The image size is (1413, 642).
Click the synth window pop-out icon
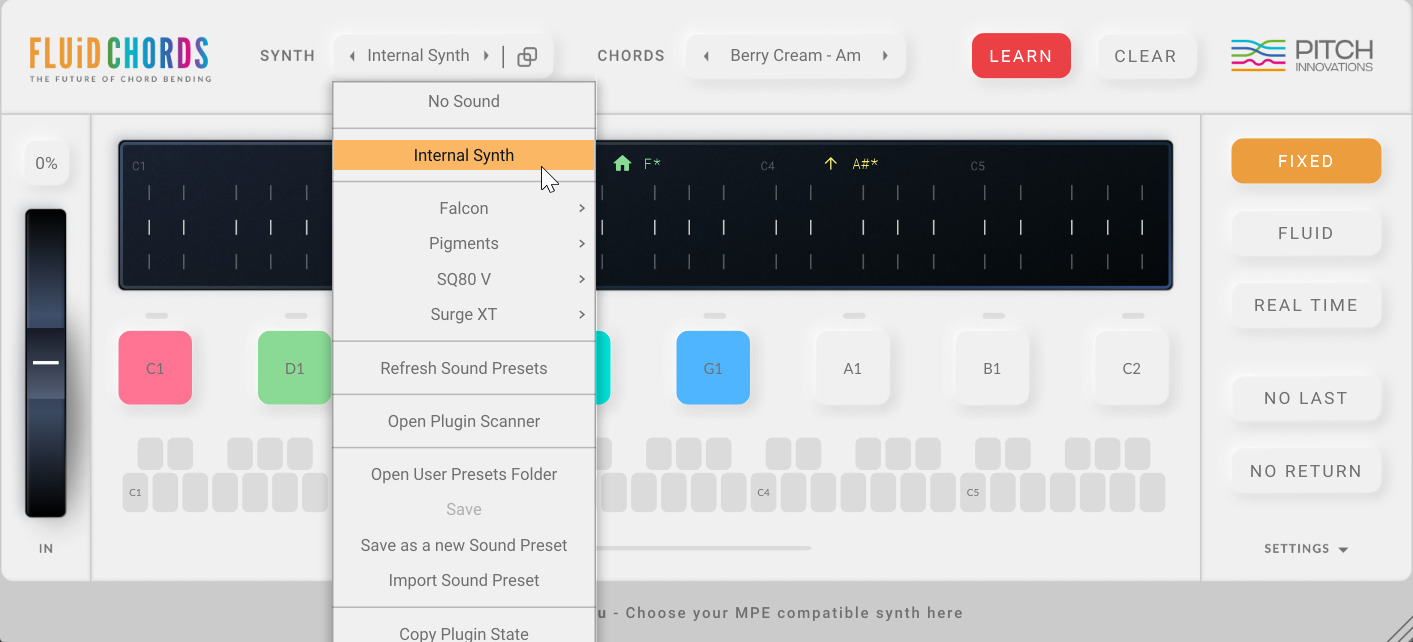(x=527, y=57)
